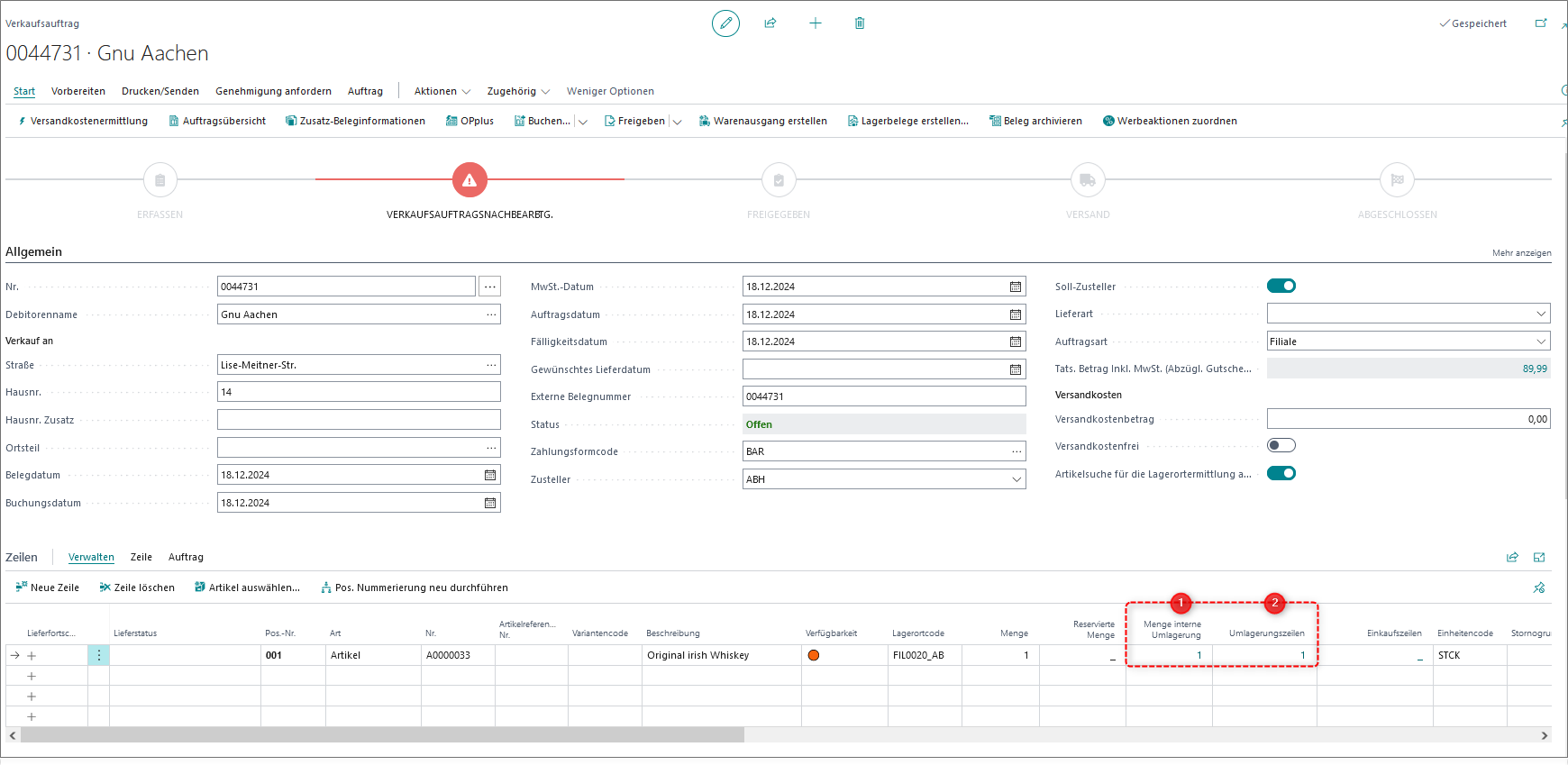Open lookup for Zahlungsformcode BAR

[x=1016, y=451]
